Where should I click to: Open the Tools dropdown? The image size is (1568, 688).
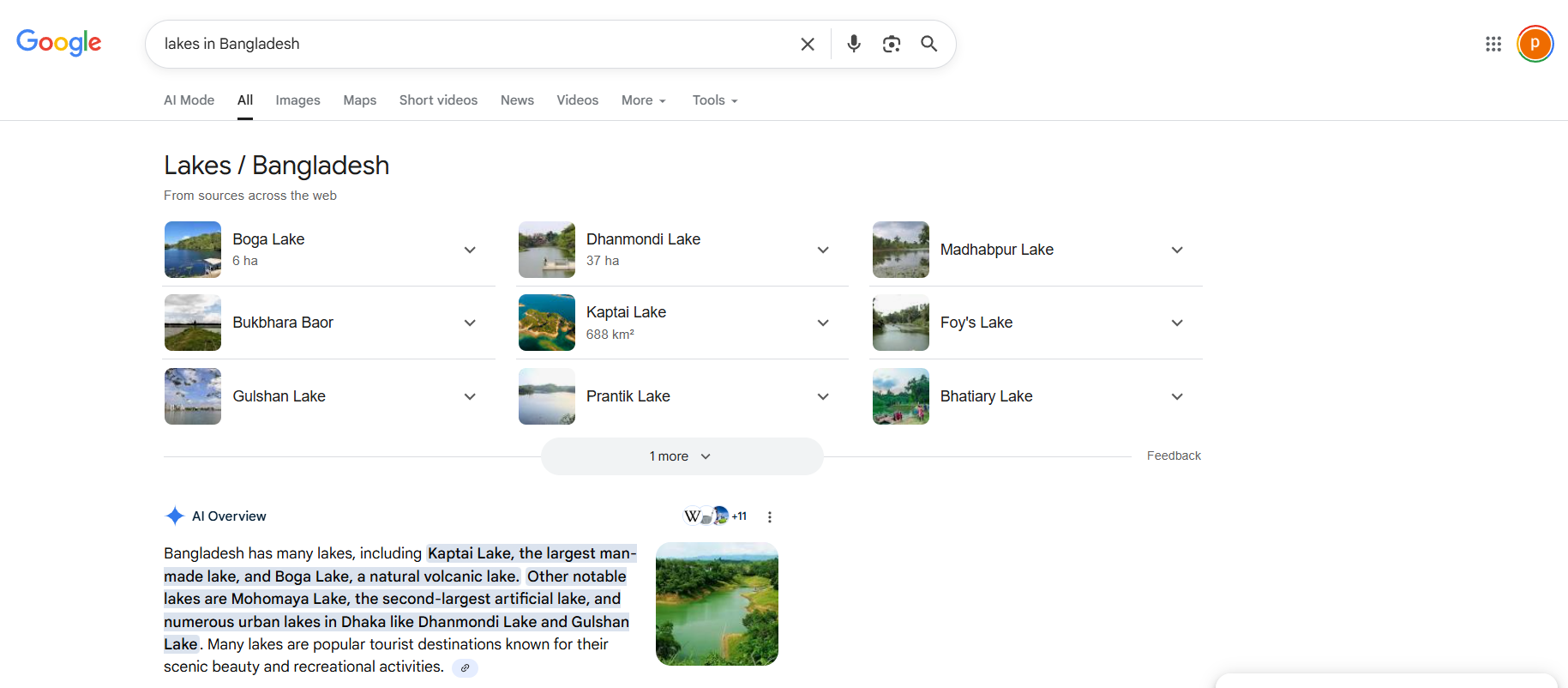tap(715, 100)
